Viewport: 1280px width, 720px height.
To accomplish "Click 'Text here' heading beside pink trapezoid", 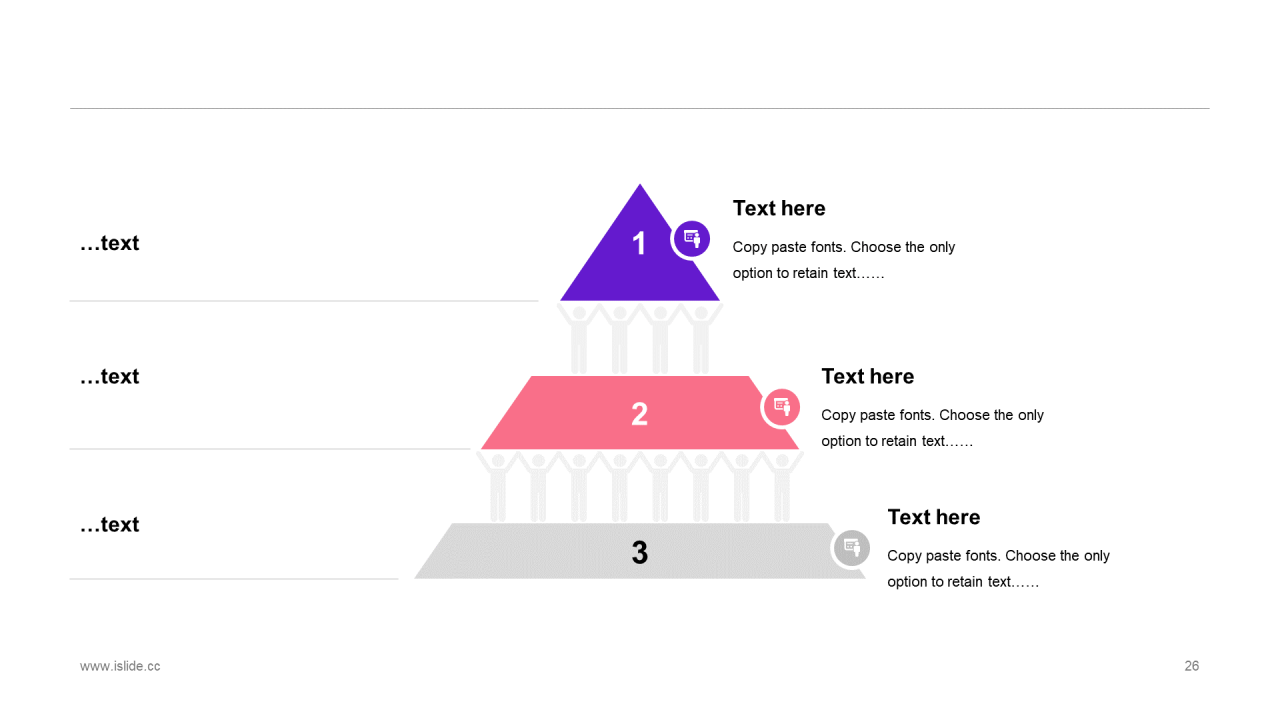I will point(868,376).
